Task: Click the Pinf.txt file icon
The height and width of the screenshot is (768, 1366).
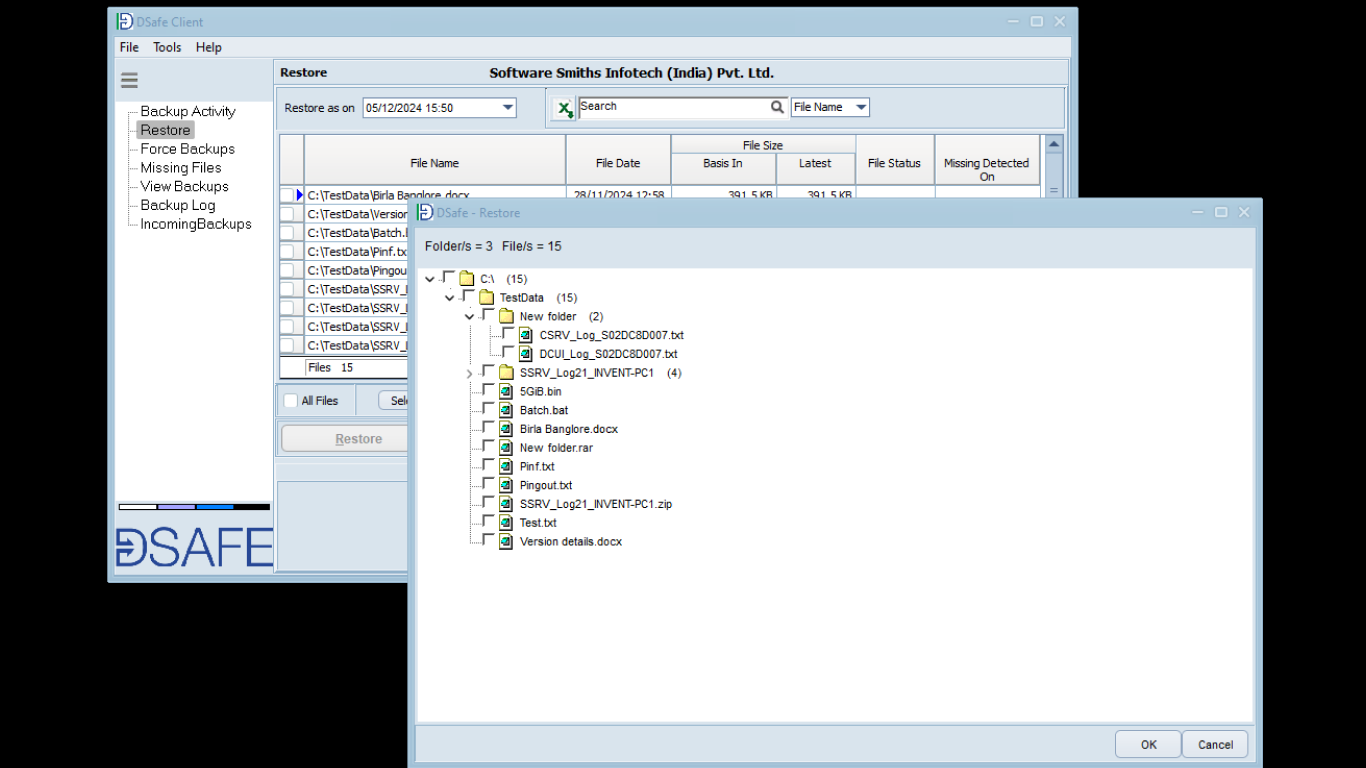Action: (506, 467)
